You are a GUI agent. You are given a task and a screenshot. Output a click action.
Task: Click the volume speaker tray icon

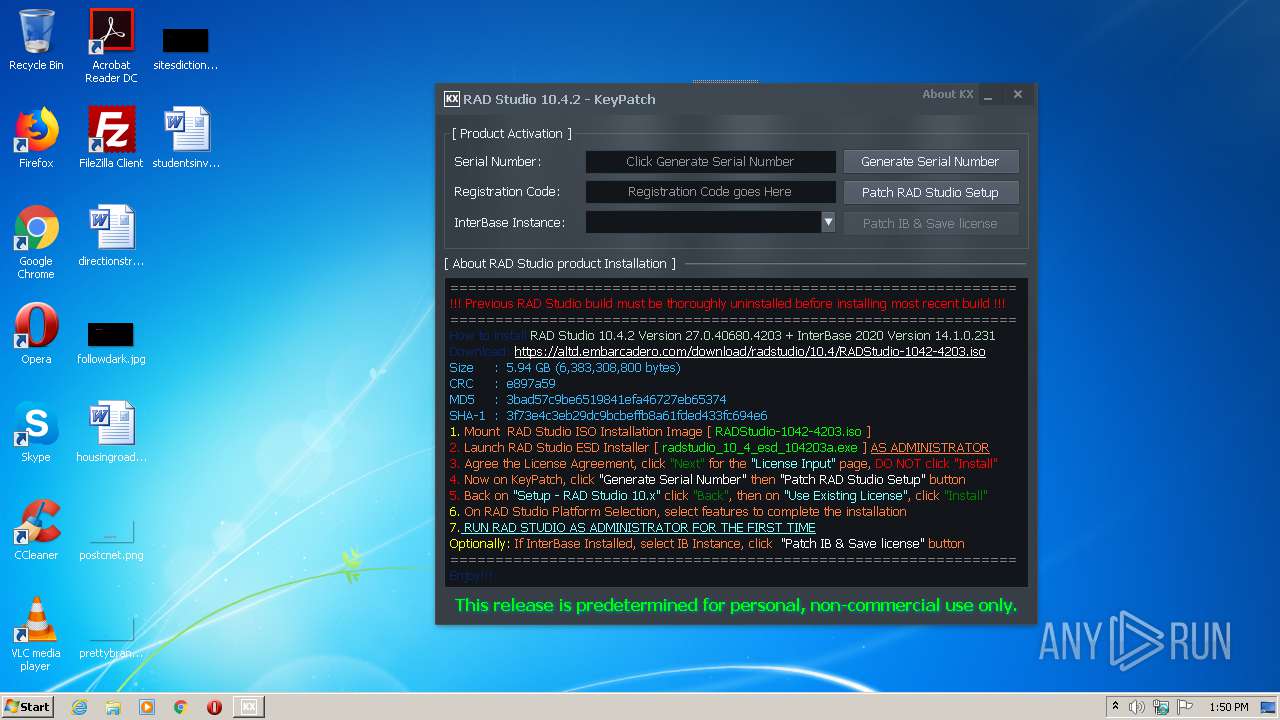coord(1137,707)
